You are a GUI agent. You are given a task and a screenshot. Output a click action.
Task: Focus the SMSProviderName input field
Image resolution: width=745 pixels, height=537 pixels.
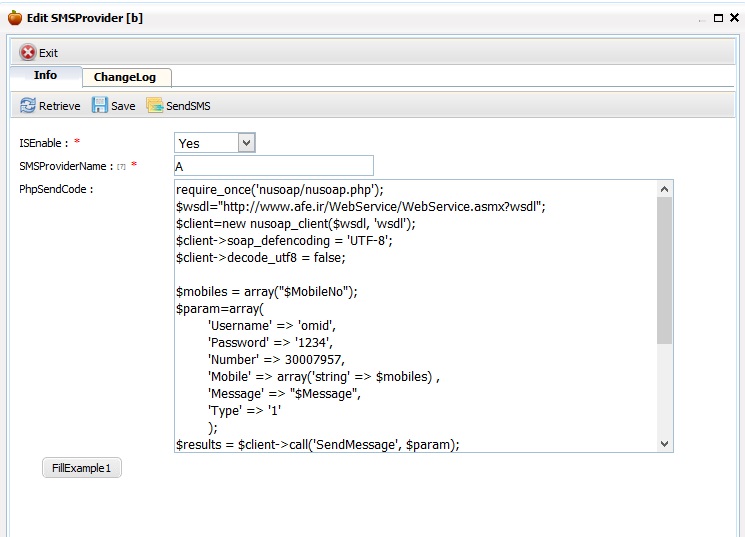click(274, 166)
